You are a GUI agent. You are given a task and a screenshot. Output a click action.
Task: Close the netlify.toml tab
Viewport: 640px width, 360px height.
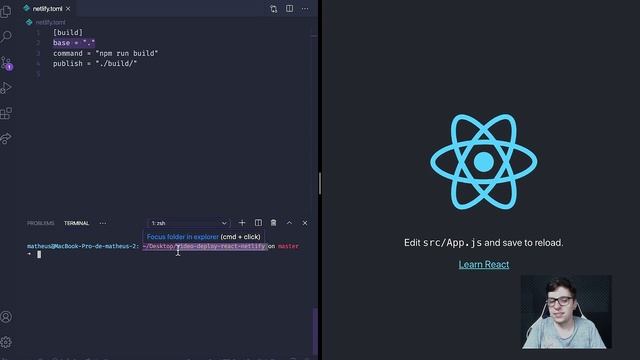coord(68,9)
